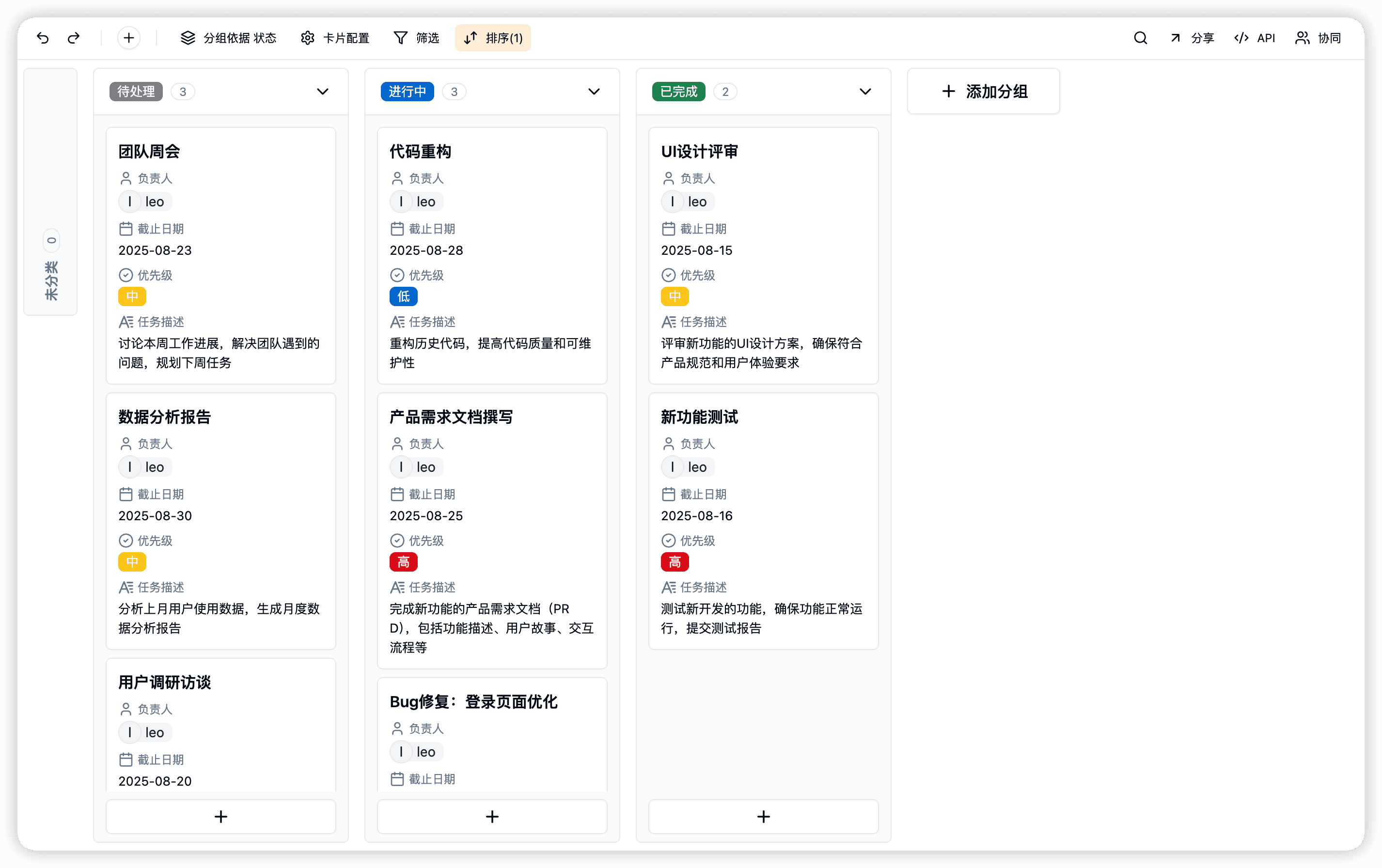Viewport: 1382px width, 868px height.
Task: Click 添加分组 to add group
Action: click(983, 91)
